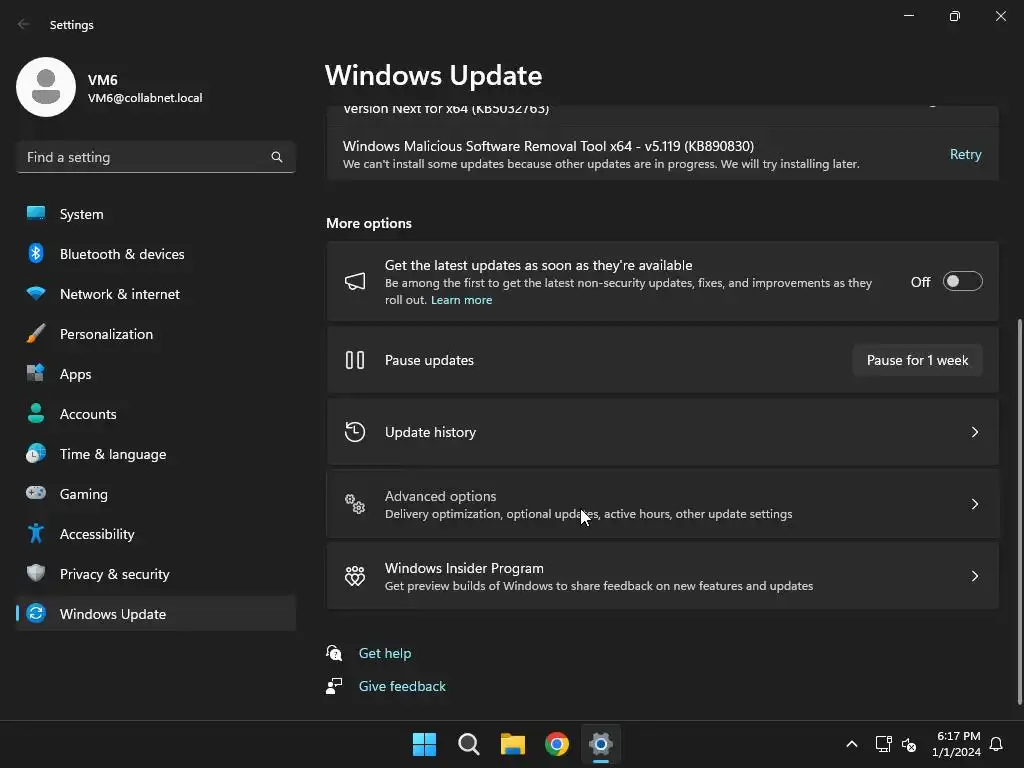Click the 6:17 PM clock in taskbar
1024x768 pixels.
point(959,744)
